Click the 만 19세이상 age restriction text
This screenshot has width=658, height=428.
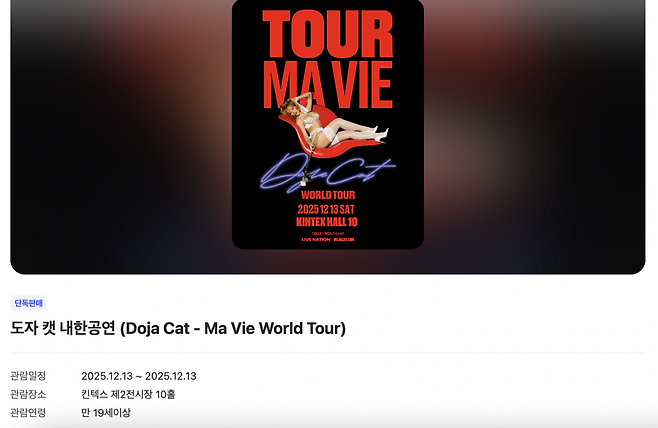coord(106,413)
